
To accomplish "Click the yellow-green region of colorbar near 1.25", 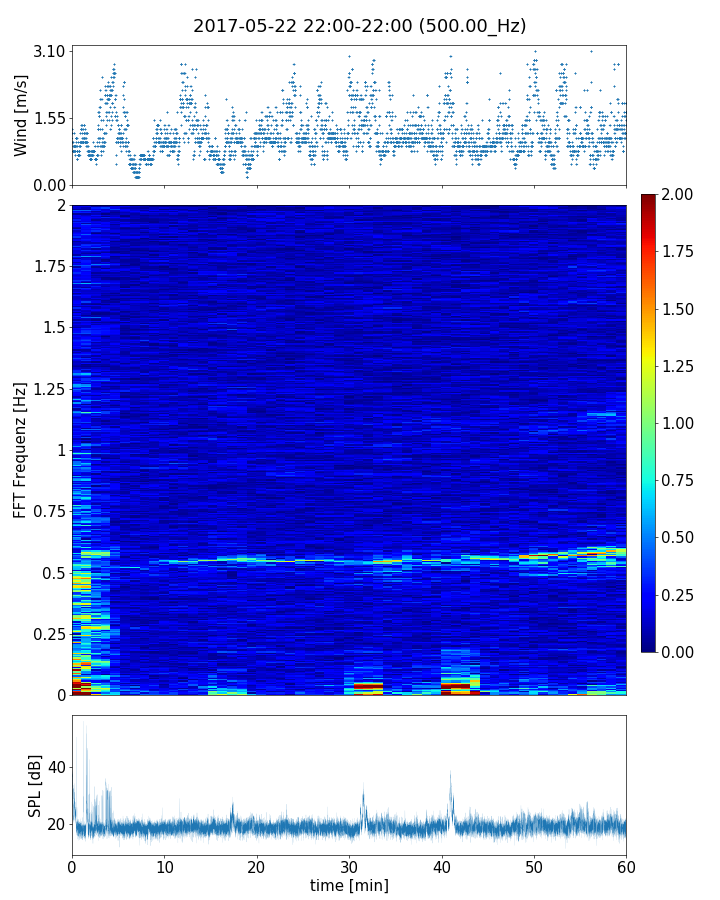I will click(650, 366).
